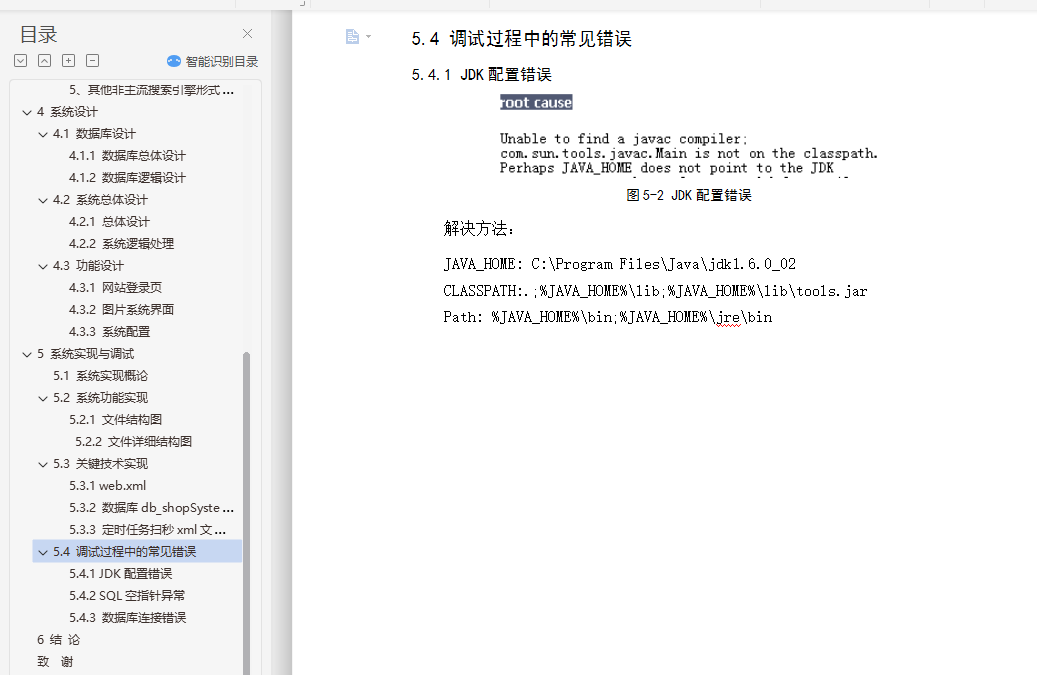The height and width of the screenshot is (675, 1037).
Task: Click the document heading '5.4 调试过程中的常见错误'
Action: pyautogui.click(x=521, y=38)
